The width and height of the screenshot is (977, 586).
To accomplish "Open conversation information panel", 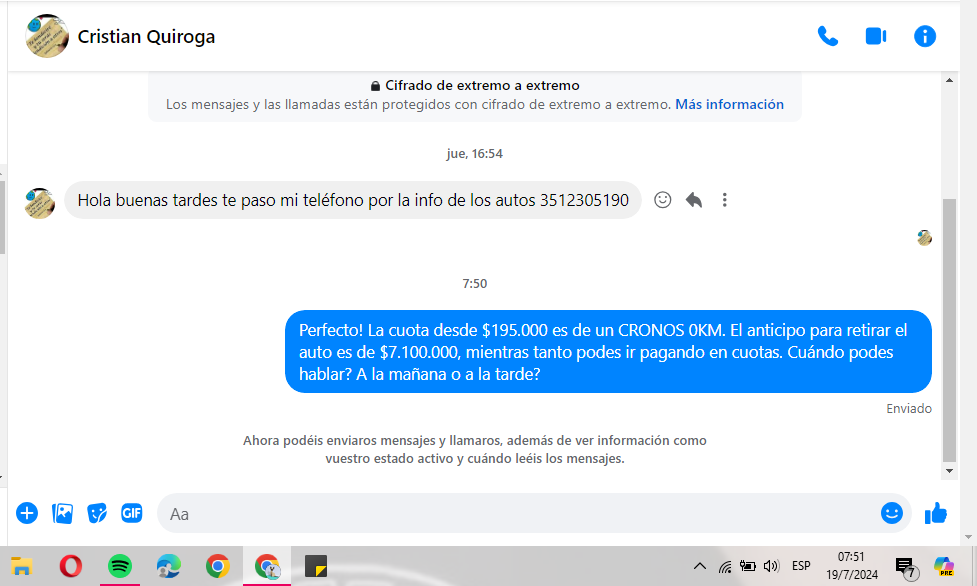I will pos(925,37).
